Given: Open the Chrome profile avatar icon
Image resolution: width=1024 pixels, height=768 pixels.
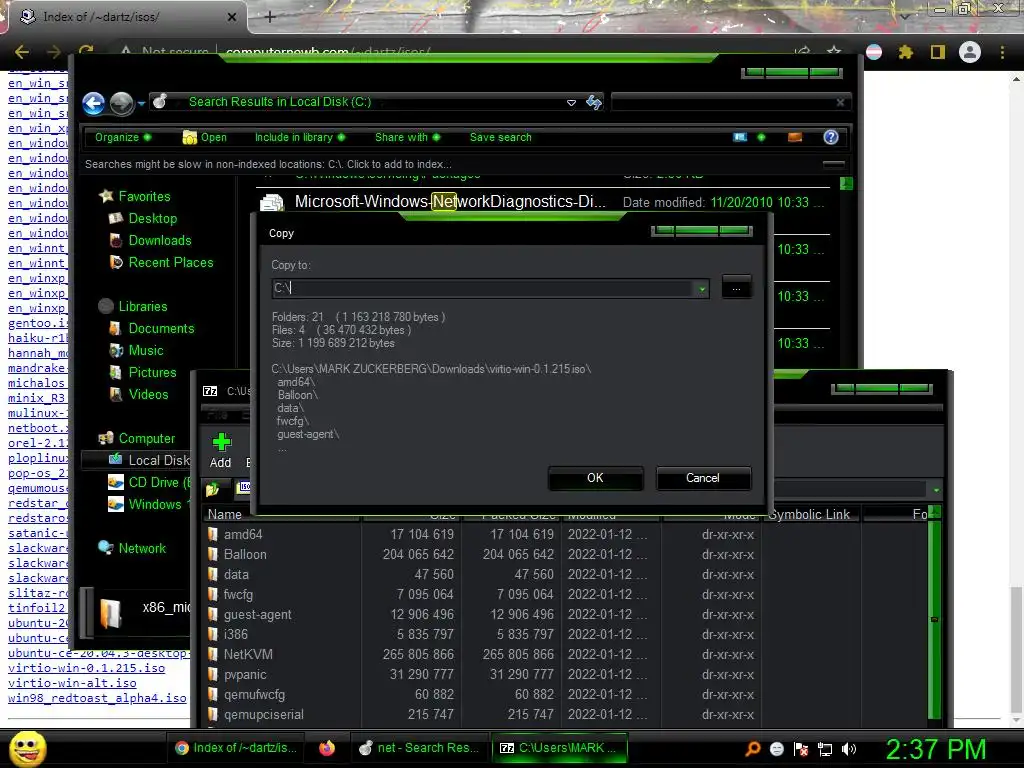Looking at the screenshot, I should [x=970, y=52].
